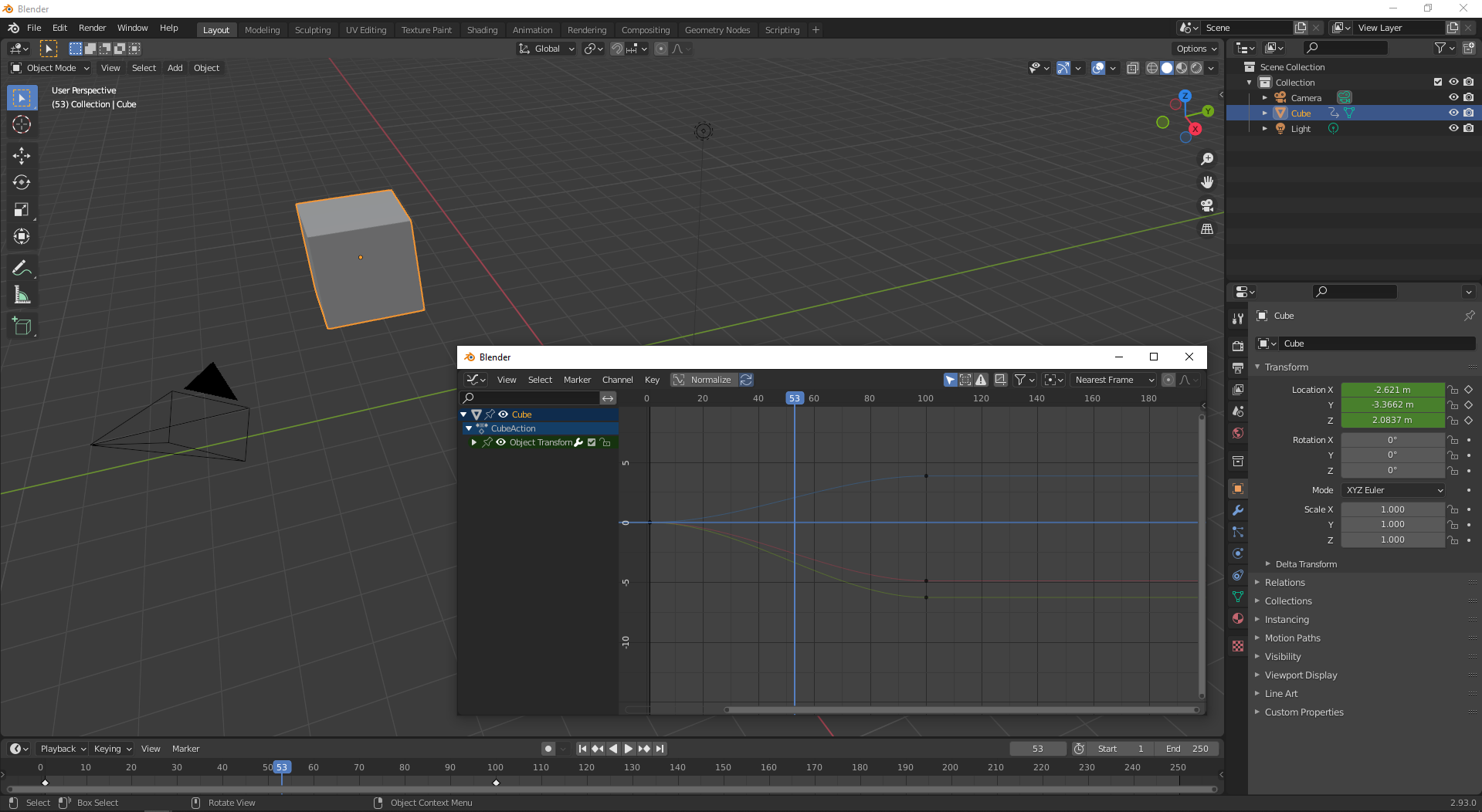Select the Add Cube tool
This screenshot has width=1482, height=812.
(22, 326)
